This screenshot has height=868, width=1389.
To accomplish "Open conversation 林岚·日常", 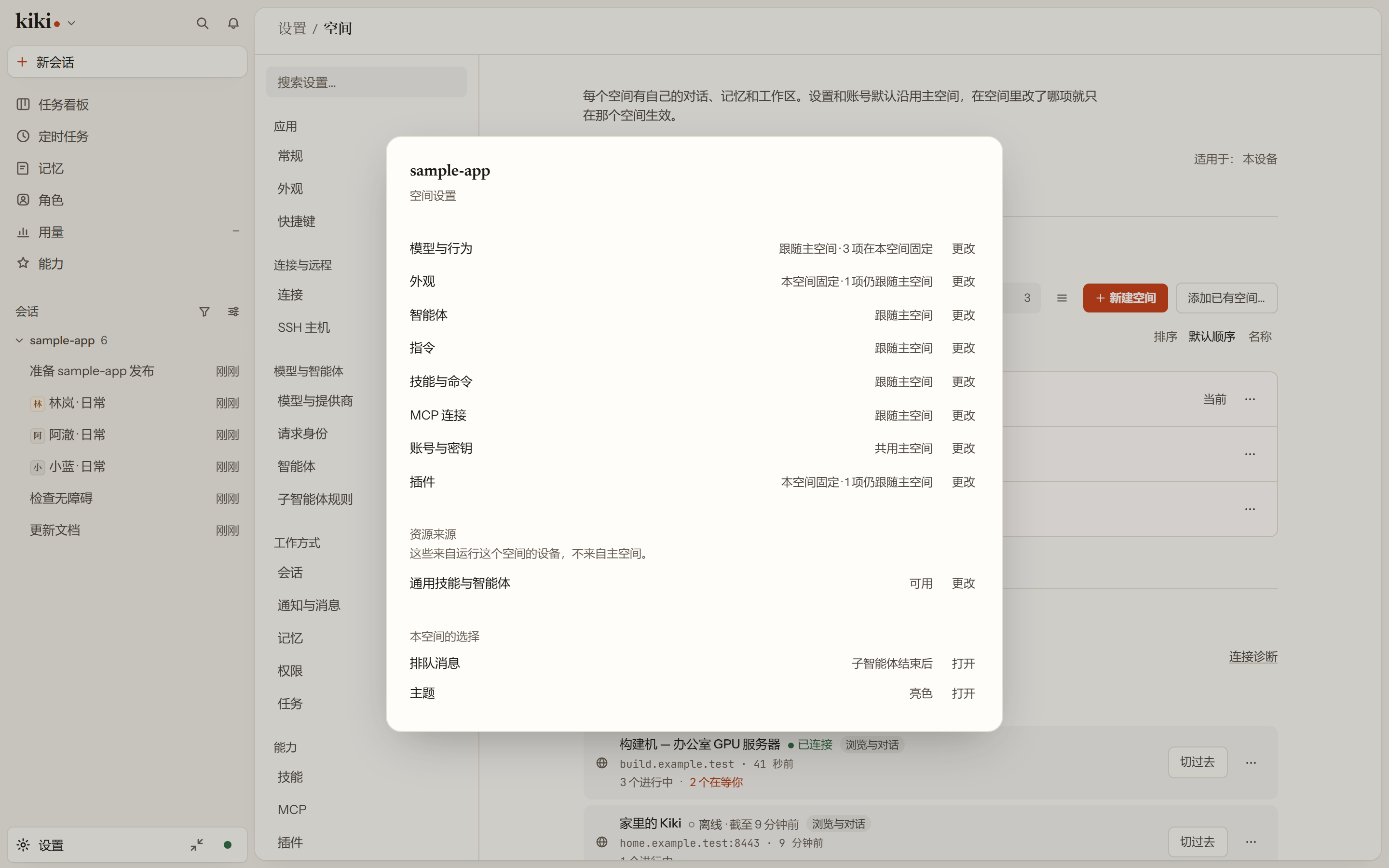I will (127, 403).
